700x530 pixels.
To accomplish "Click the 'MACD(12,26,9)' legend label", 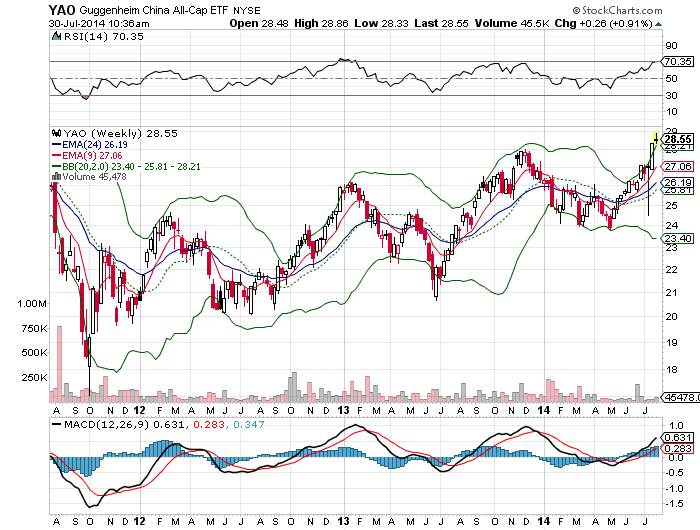I will click(x=106, y=424).
